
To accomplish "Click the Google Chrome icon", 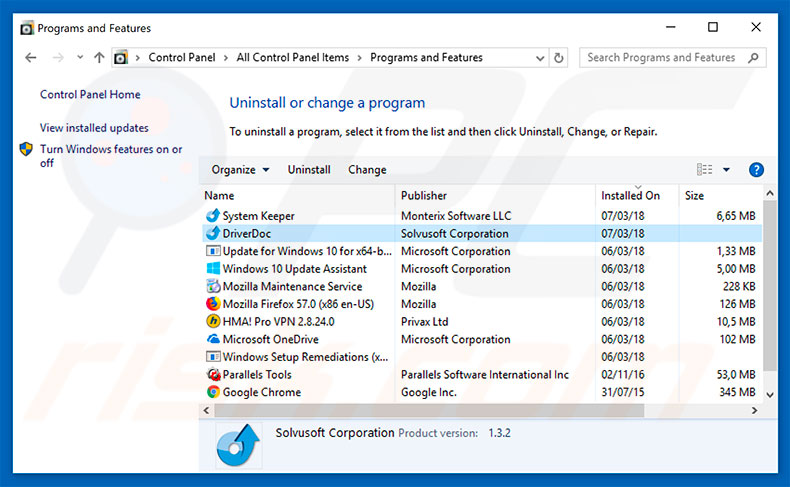I will click(x=213, y=392).
